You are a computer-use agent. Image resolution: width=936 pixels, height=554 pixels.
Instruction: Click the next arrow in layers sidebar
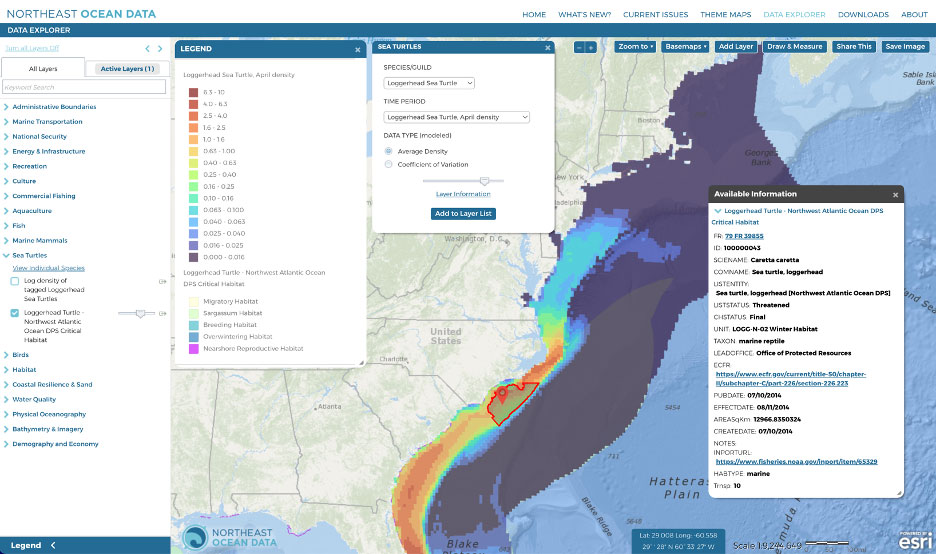click(160, 48)
